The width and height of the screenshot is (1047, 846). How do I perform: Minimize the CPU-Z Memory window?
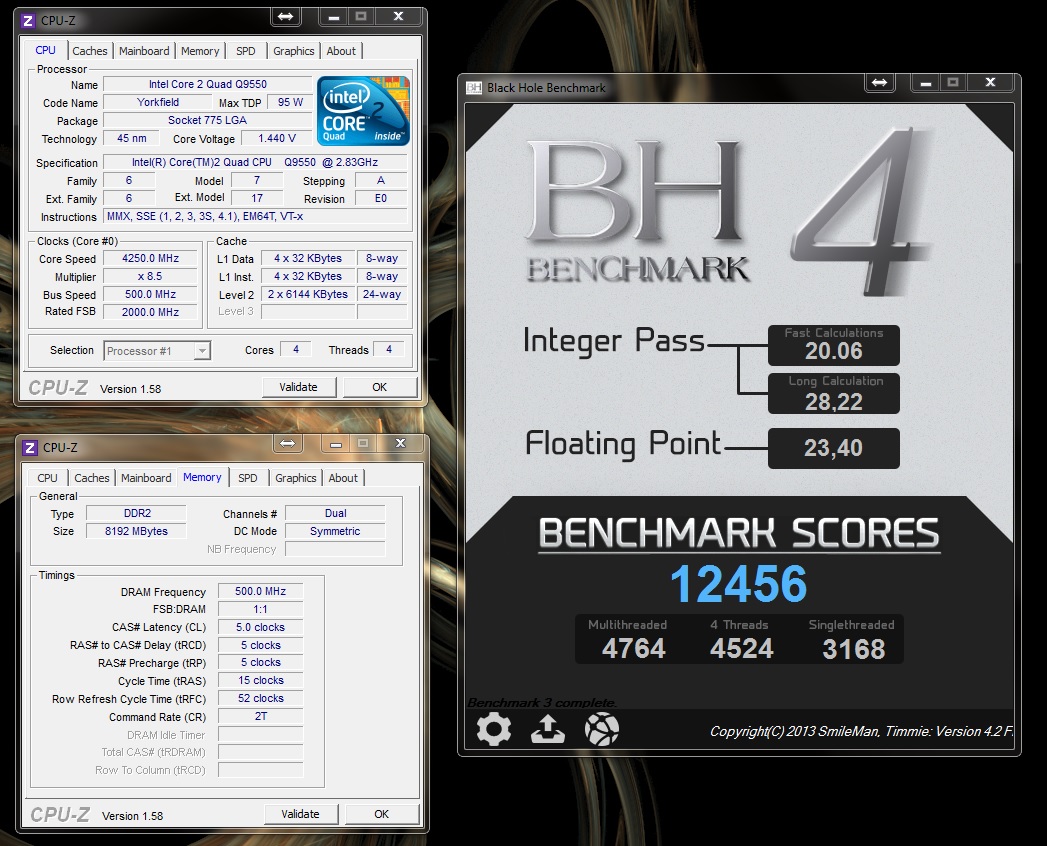click(x=335, y=443)
